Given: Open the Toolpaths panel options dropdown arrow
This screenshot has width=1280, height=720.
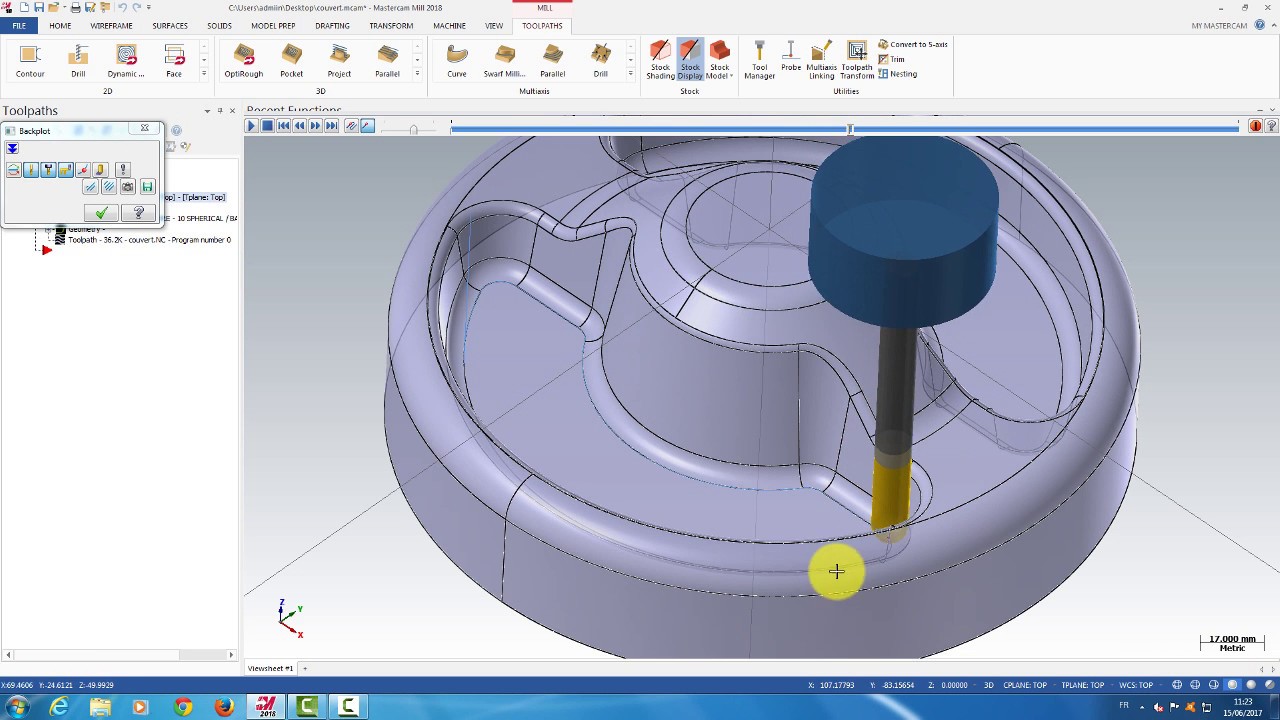Looking at the screenshot, I should (207, 111).
